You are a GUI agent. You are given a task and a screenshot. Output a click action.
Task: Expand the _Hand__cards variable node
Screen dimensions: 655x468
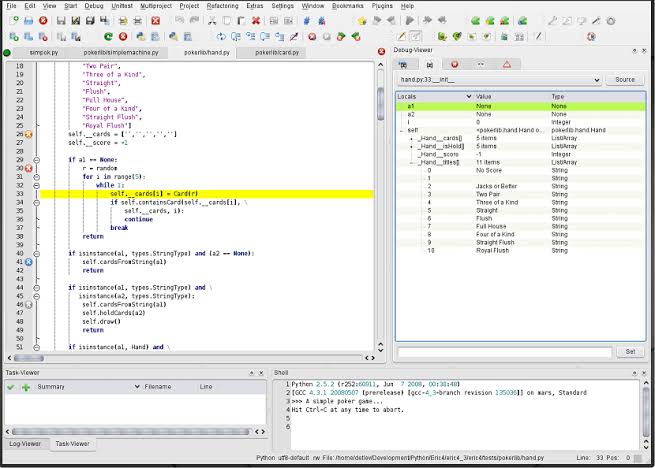coord(411,138)
